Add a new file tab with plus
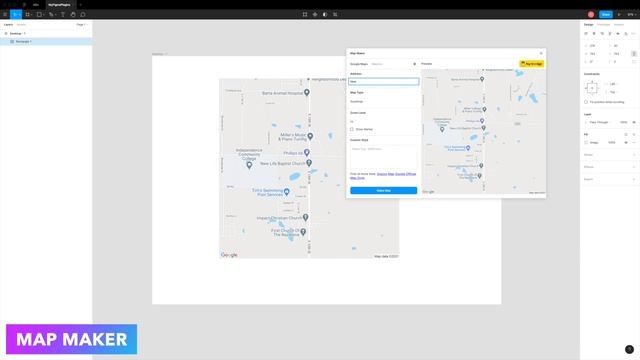This screenshot has height=360, width=640. coord(80,5)
